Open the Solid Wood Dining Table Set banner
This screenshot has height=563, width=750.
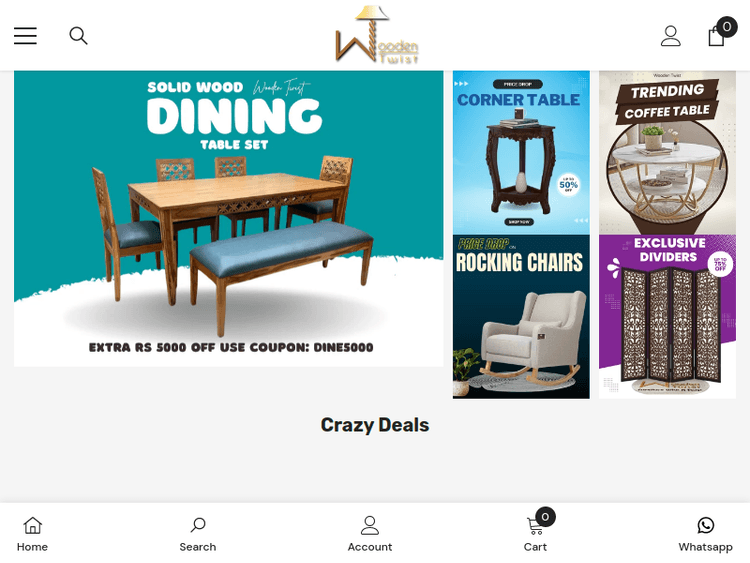pyautogui.click(x=229, y=219)
